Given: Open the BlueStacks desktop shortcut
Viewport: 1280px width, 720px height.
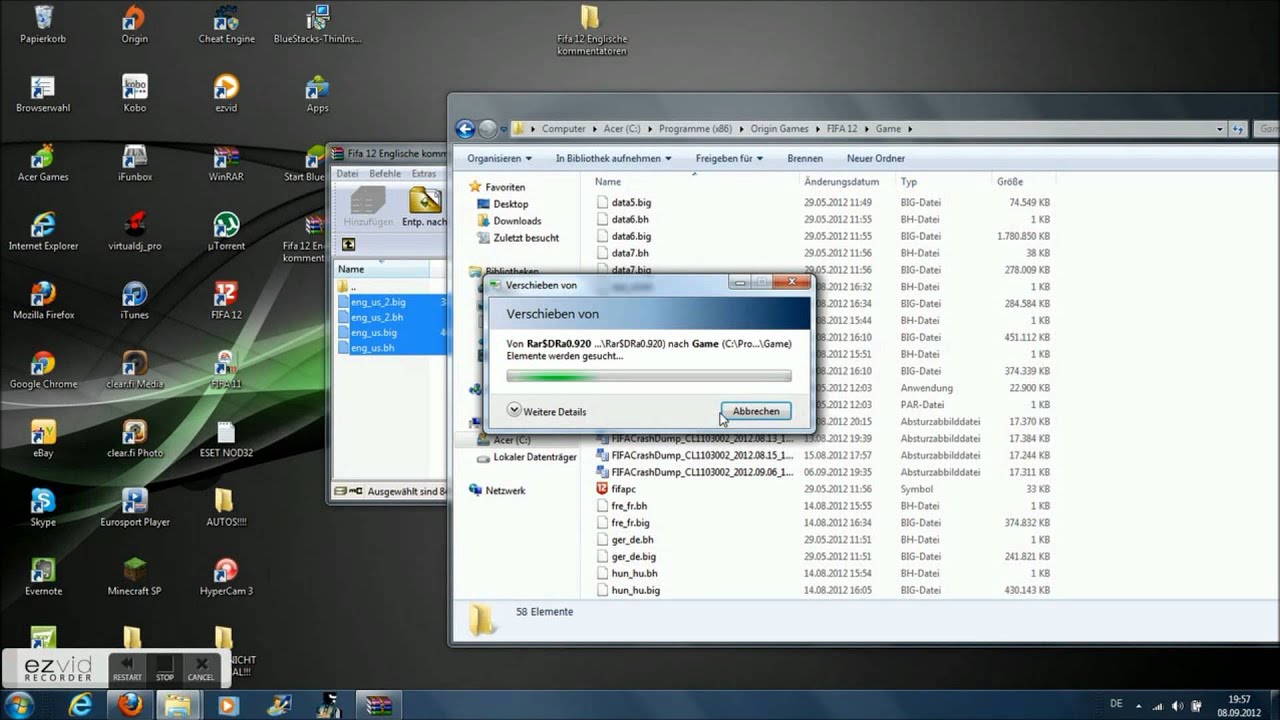Looking at the screenshot, I should coord(317,26).
